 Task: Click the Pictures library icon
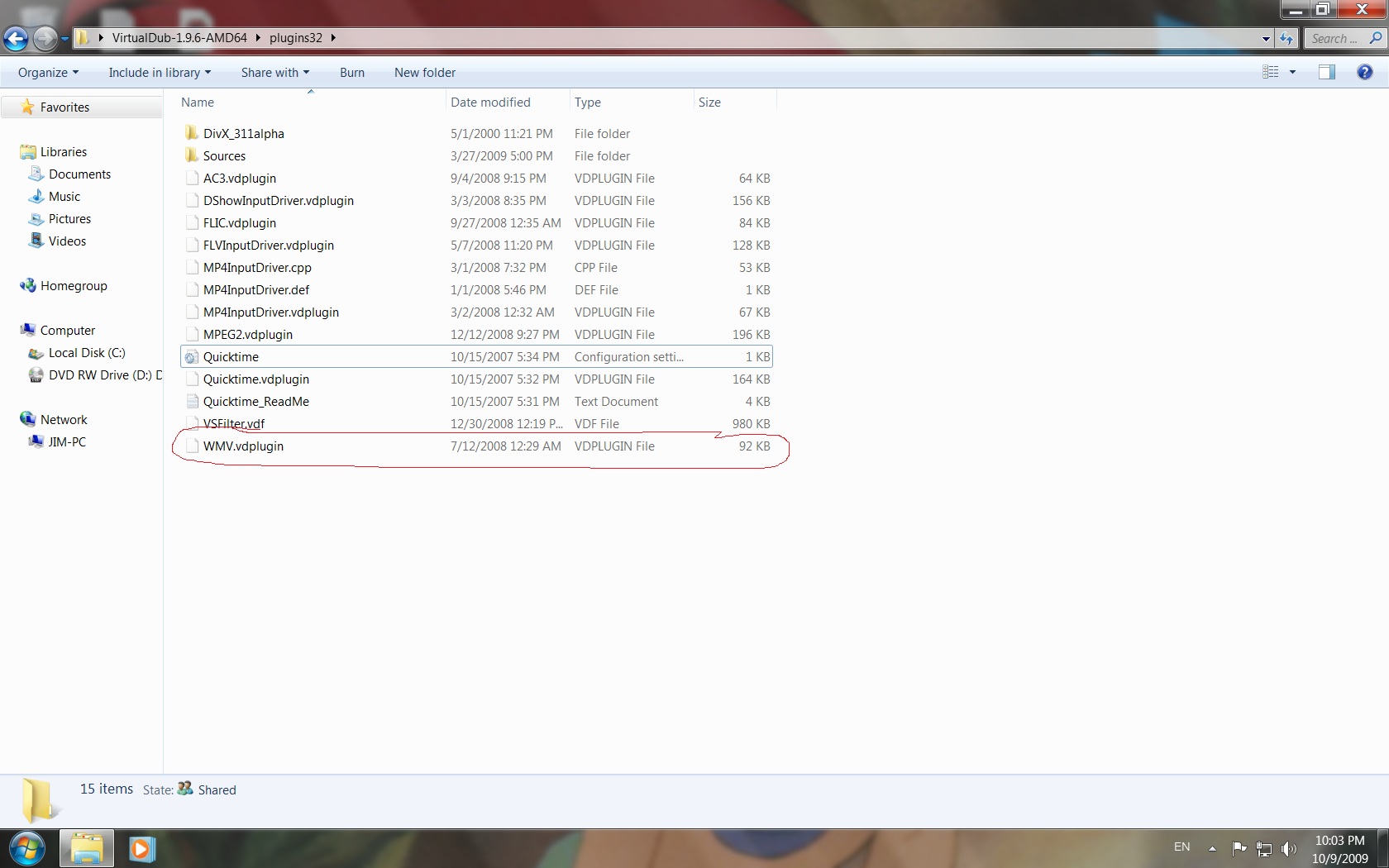point(36,219)
